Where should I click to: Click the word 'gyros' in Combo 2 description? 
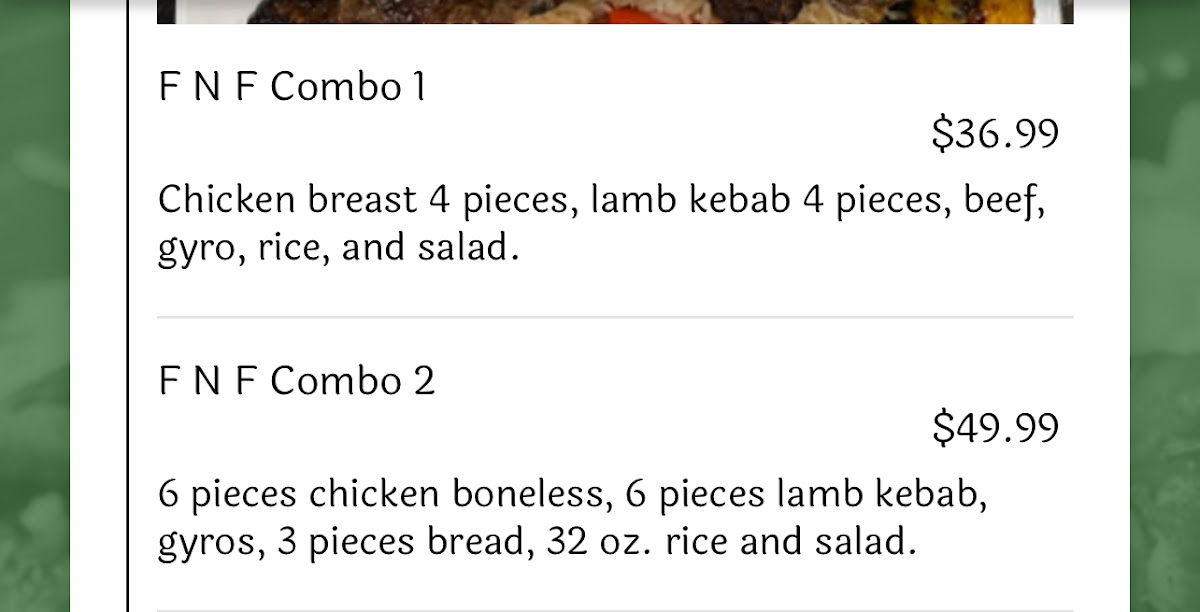point(206,543)
